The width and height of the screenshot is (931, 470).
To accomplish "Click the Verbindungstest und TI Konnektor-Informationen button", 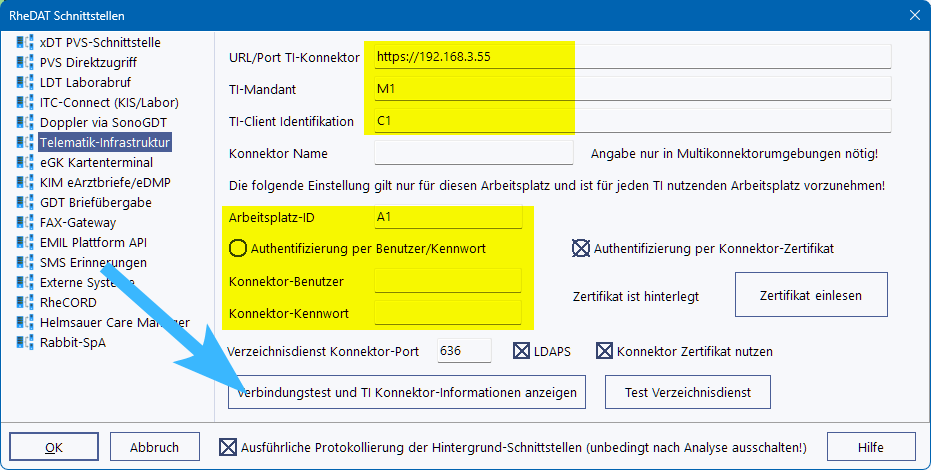I will [406, 392].
